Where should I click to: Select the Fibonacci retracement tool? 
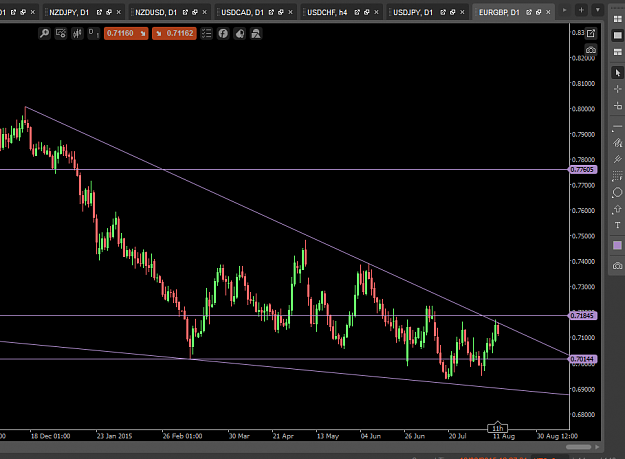coord(617,176)
